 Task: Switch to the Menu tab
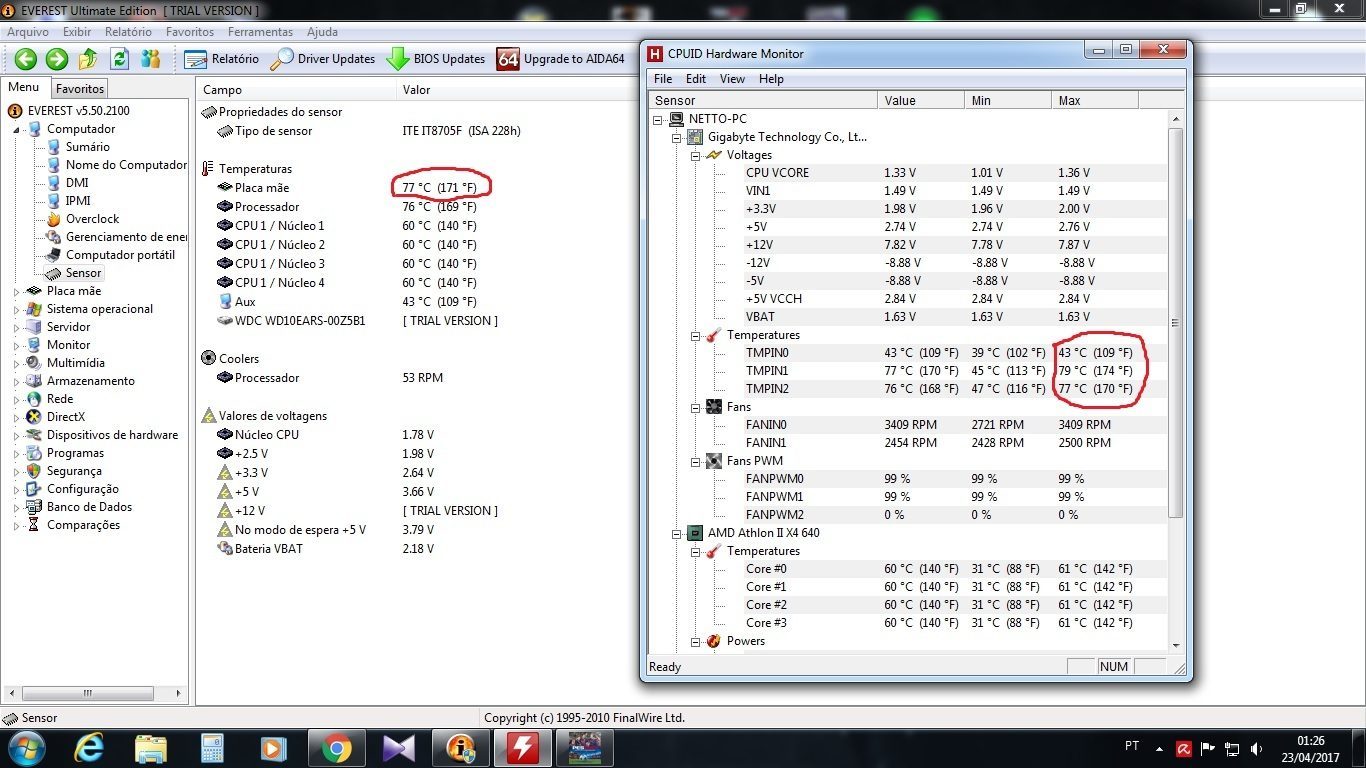tap(24, 88)
